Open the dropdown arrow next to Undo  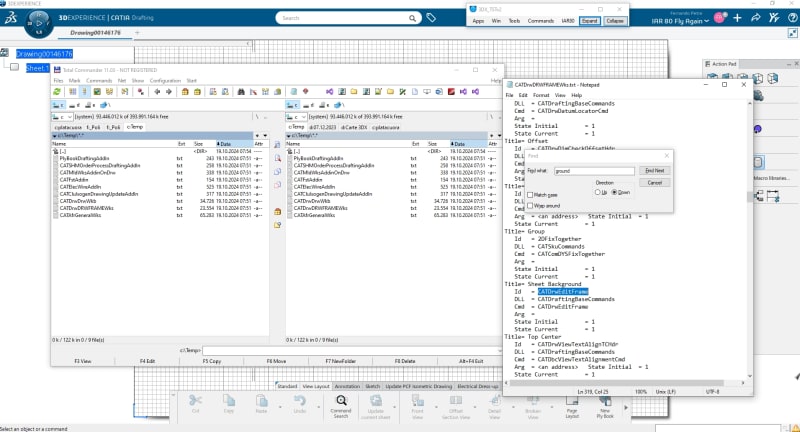coord(319,407)
